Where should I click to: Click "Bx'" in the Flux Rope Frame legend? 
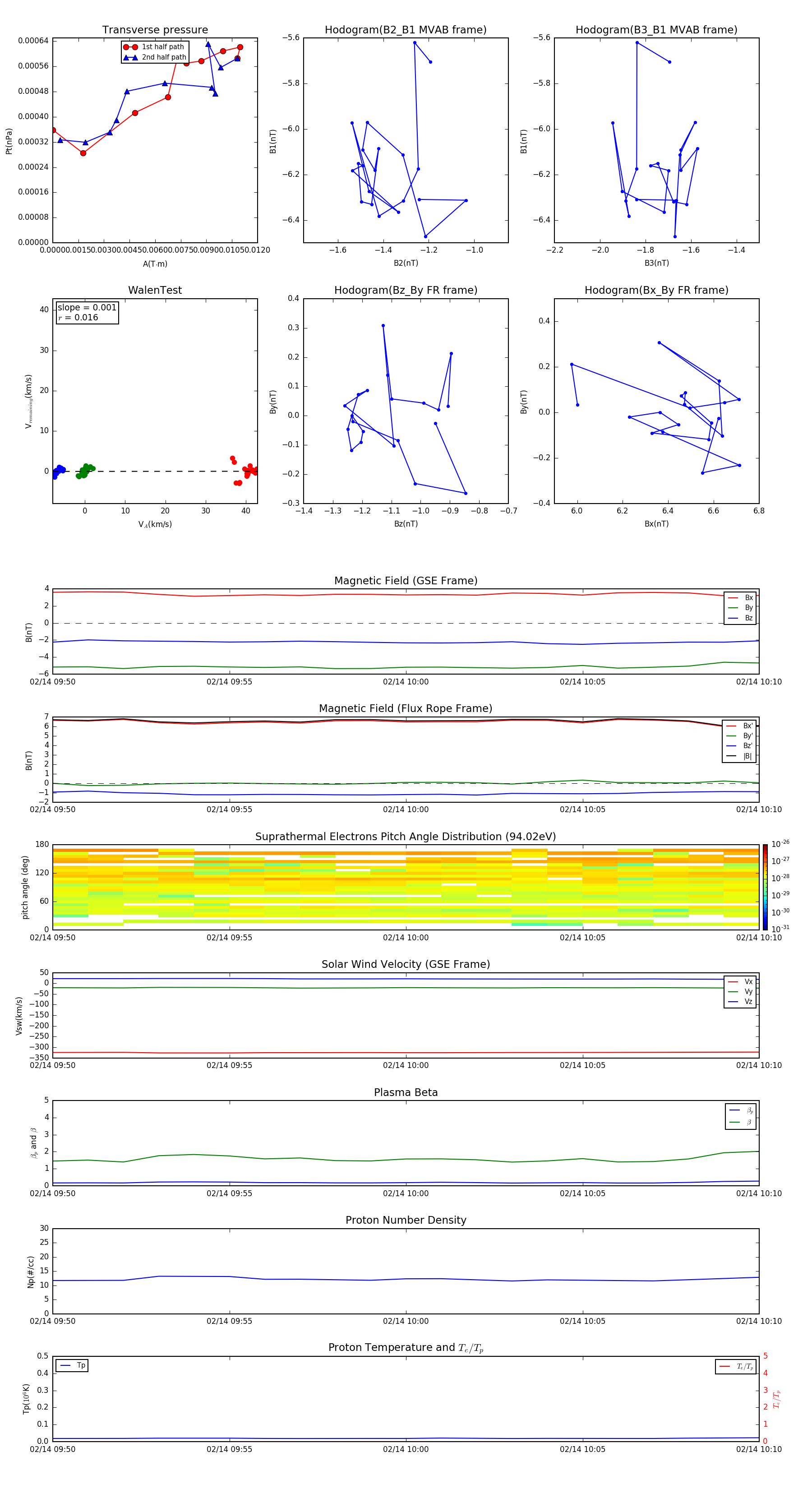point(748,726)
